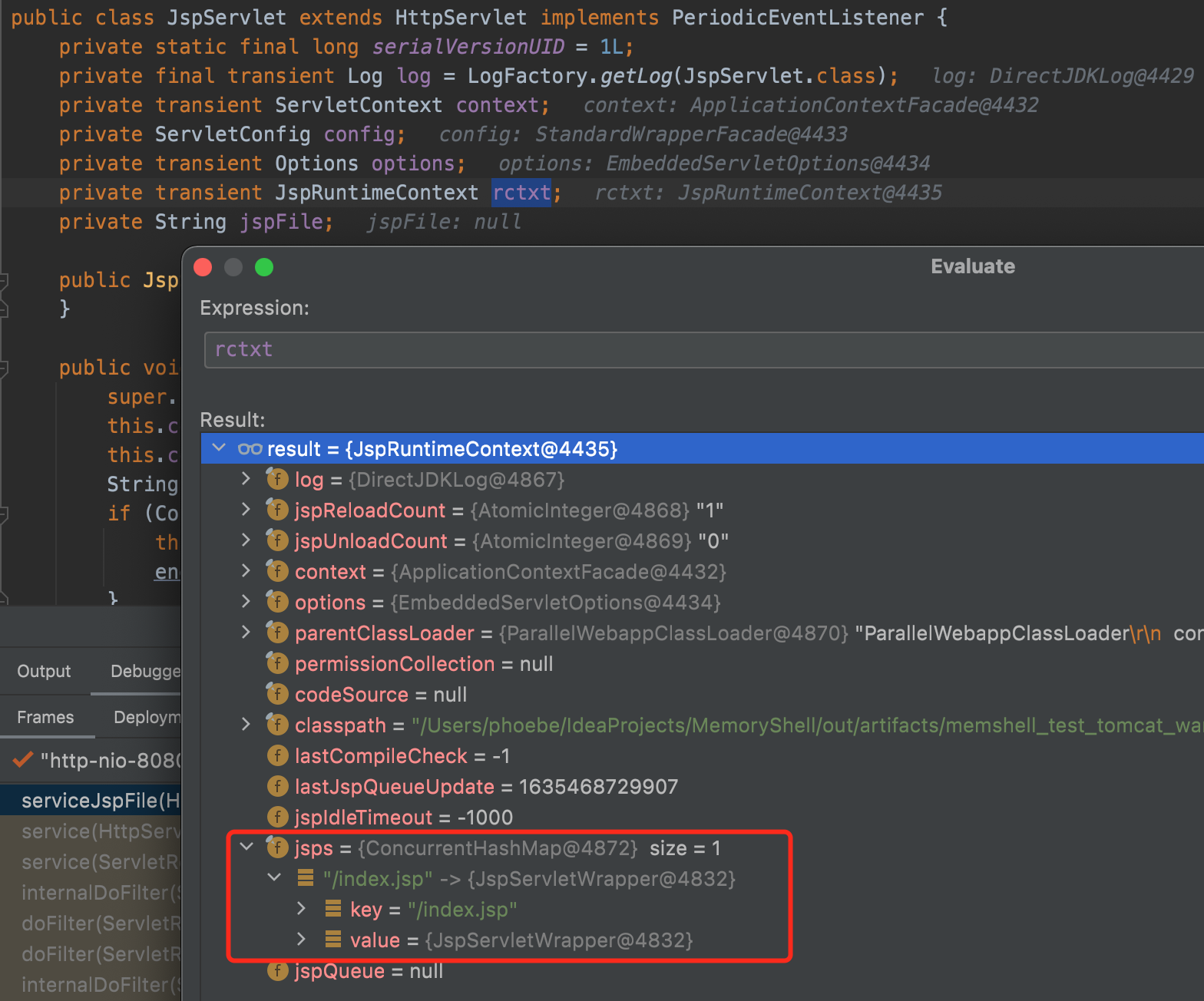Image resolution: width=1204 pixels, height=1001 pixels.
Task: Click the fold marker beside public void method
Action: (3, 368)
